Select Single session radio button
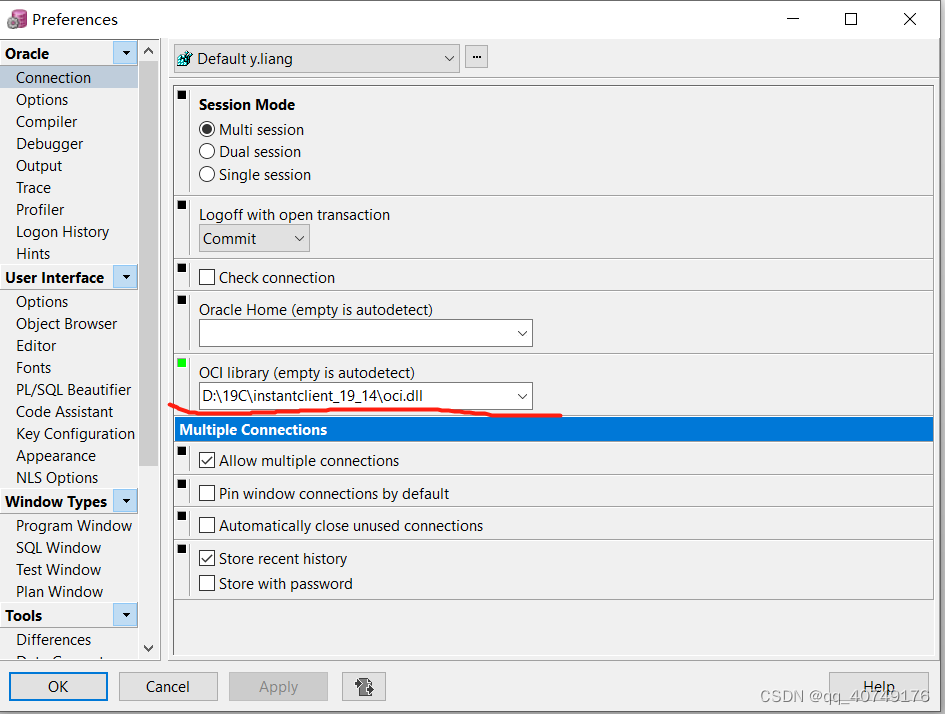The height and width of the screenshot is (714, 945). pos(207,174)
